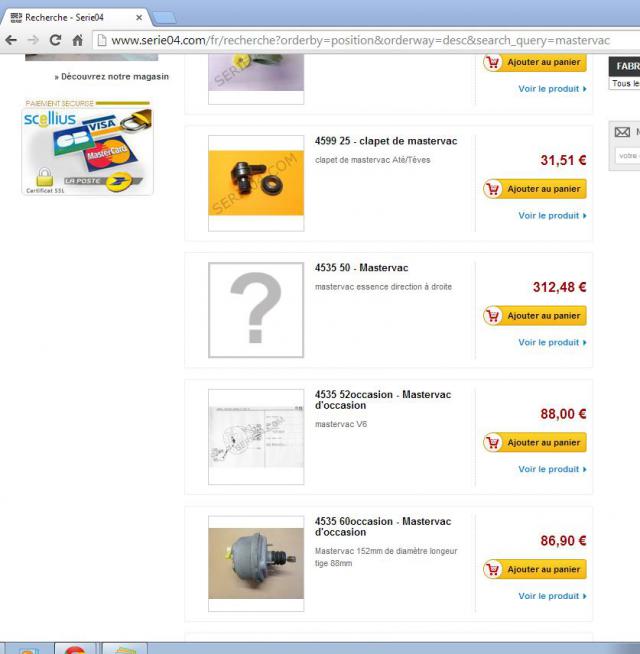View product link for clapet de mastervac

552,216
